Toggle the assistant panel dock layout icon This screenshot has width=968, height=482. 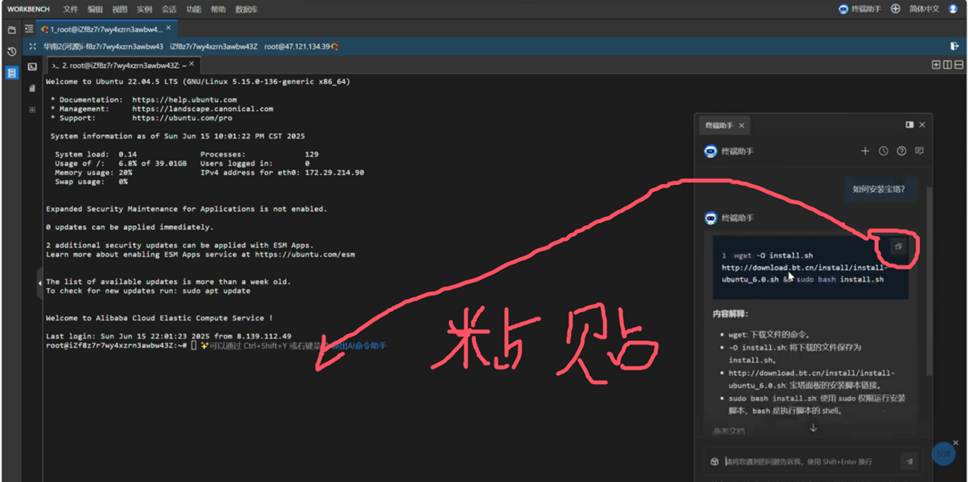(x=909, y=125)
